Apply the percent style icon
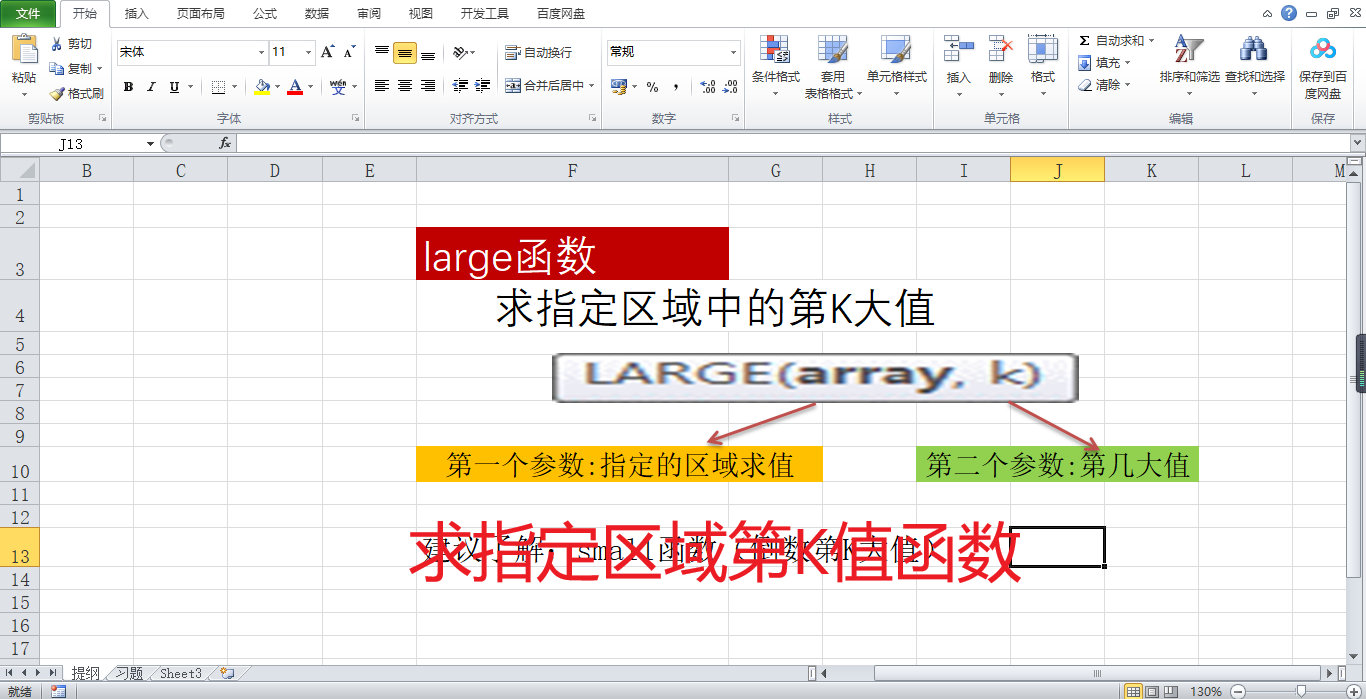 (x=652, y=87)
